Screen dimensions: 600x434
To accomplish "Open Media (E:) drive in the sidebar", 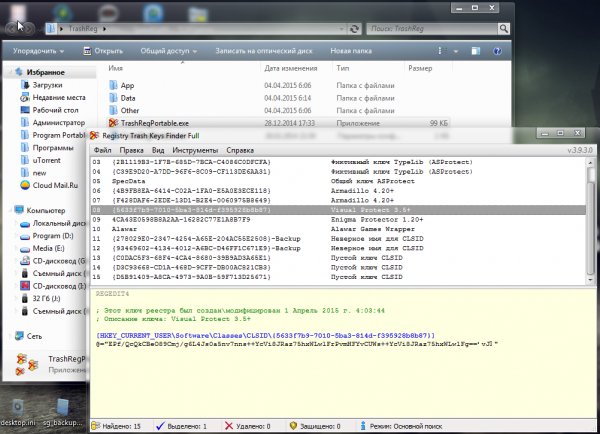I will 48,248.
